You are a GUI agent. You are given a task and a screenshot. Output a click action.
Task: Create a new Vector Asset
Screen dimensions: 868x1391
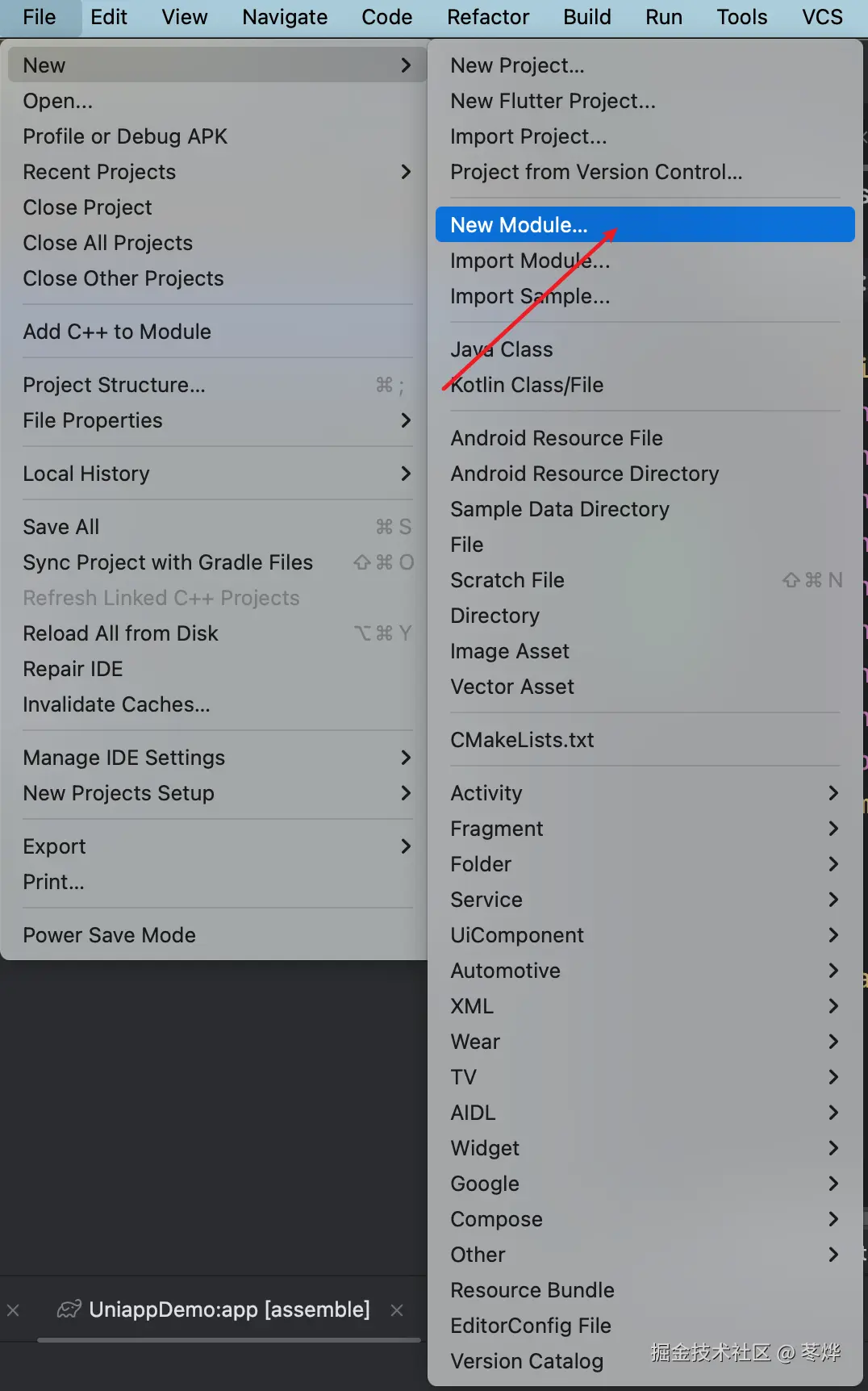coord(513,687)
